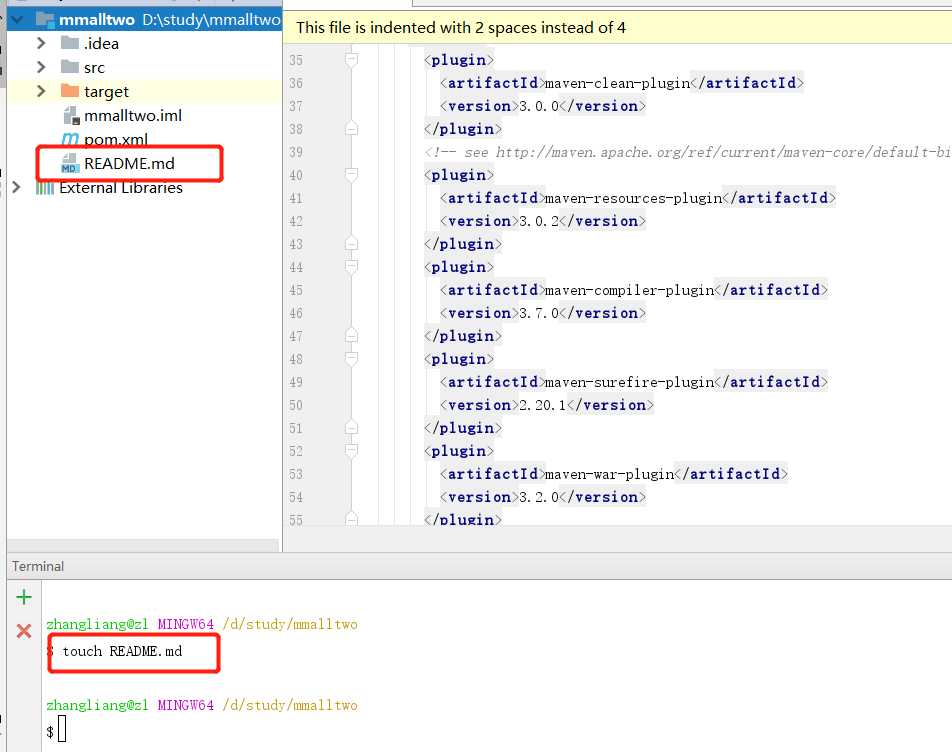The width and height of the screenshot is (952, 752).
Task: Click the terminal command prompt cursor
Action: (62, 730)
